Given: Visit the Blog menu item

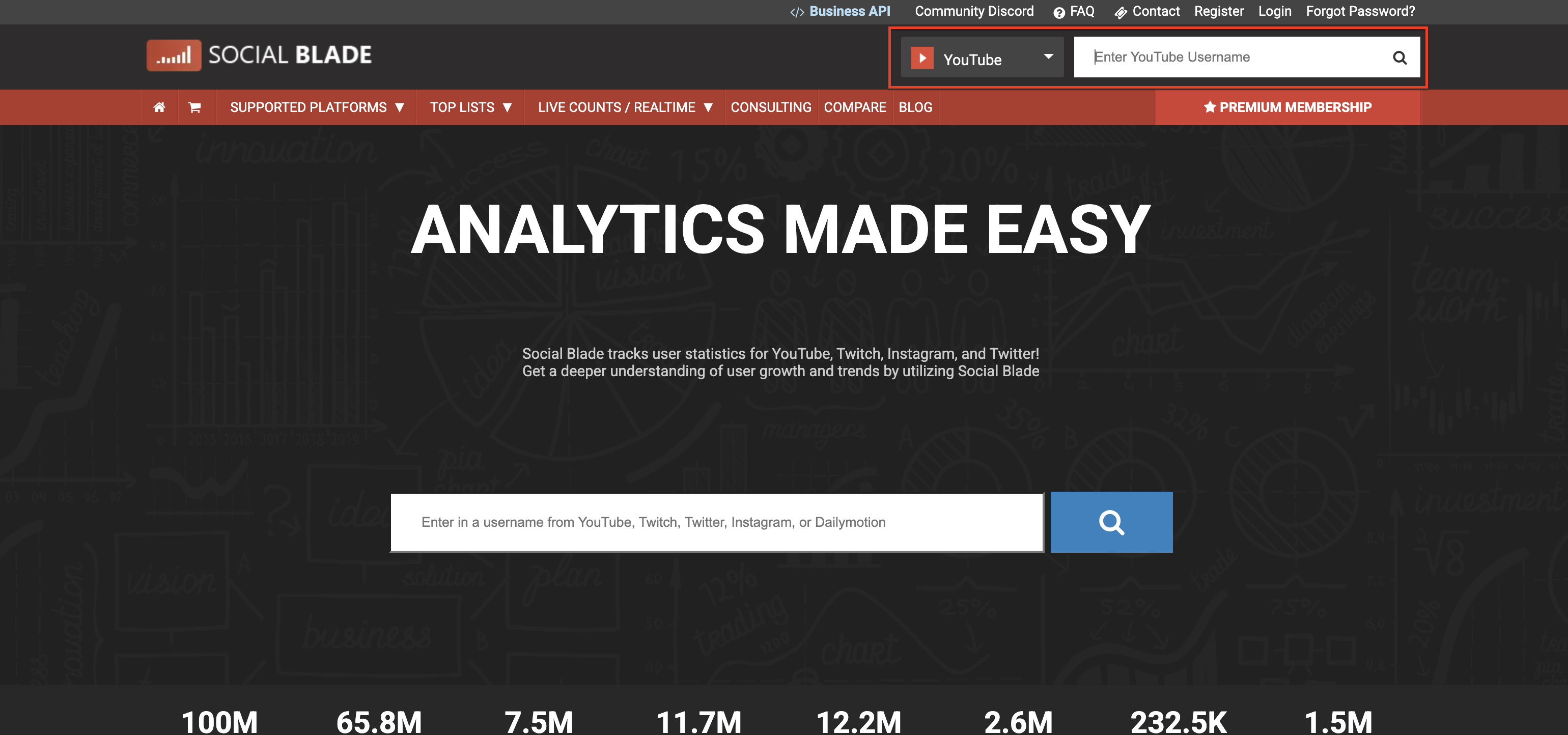Looking at the screenshot, I should [x=915, y=107].
